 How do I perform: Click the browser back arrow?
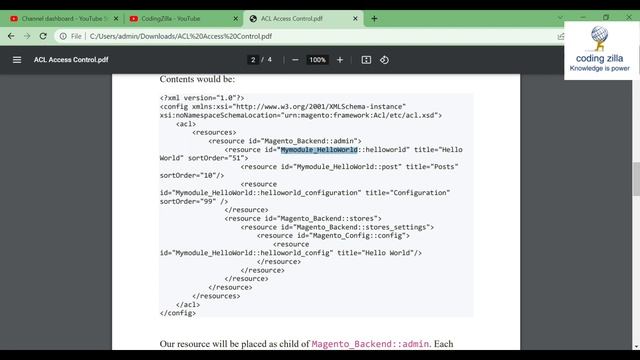pyautogui.click(x=11, y=36)
